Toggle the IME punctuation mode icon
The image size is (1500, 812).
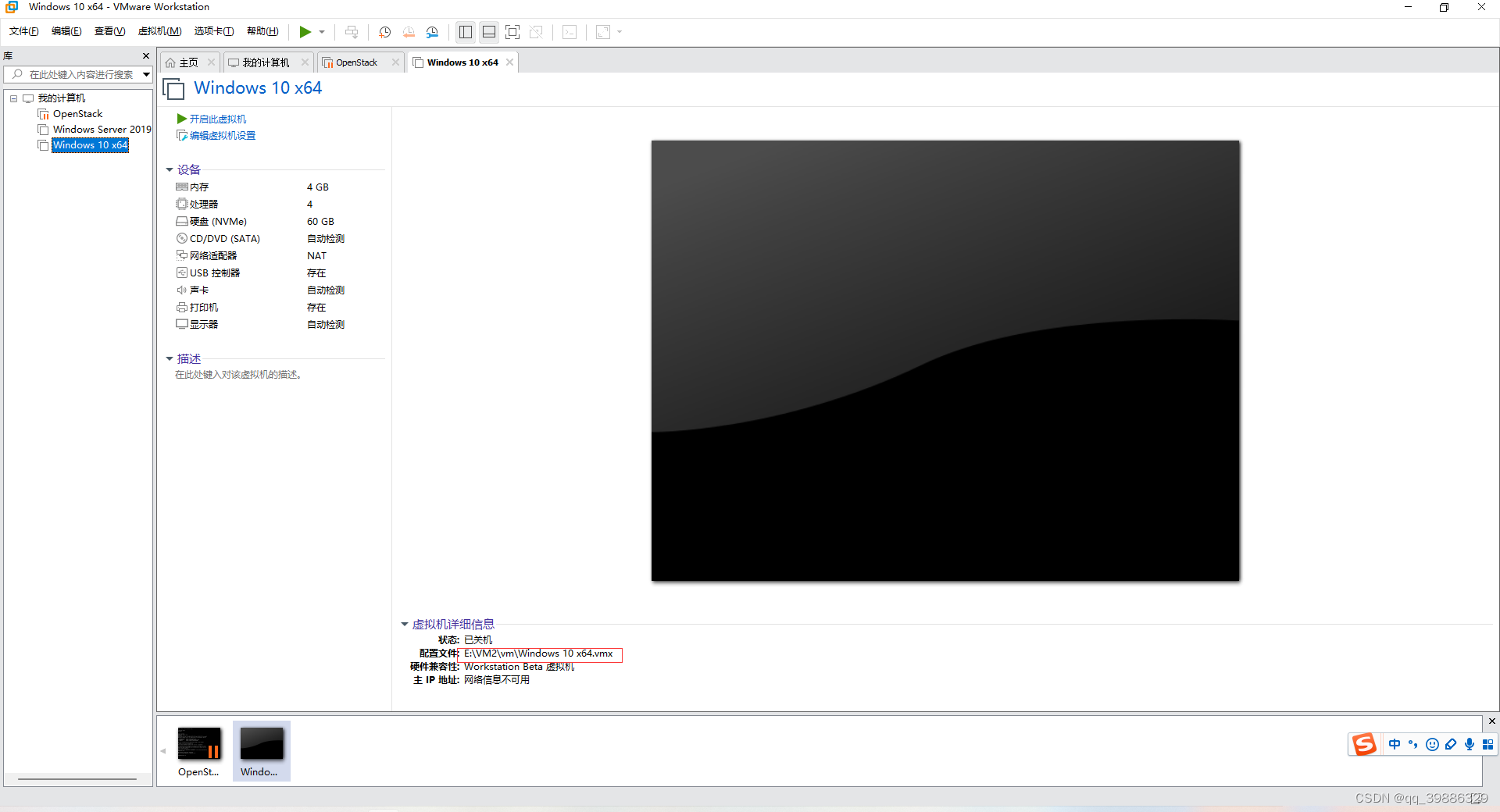(1413, 744)
